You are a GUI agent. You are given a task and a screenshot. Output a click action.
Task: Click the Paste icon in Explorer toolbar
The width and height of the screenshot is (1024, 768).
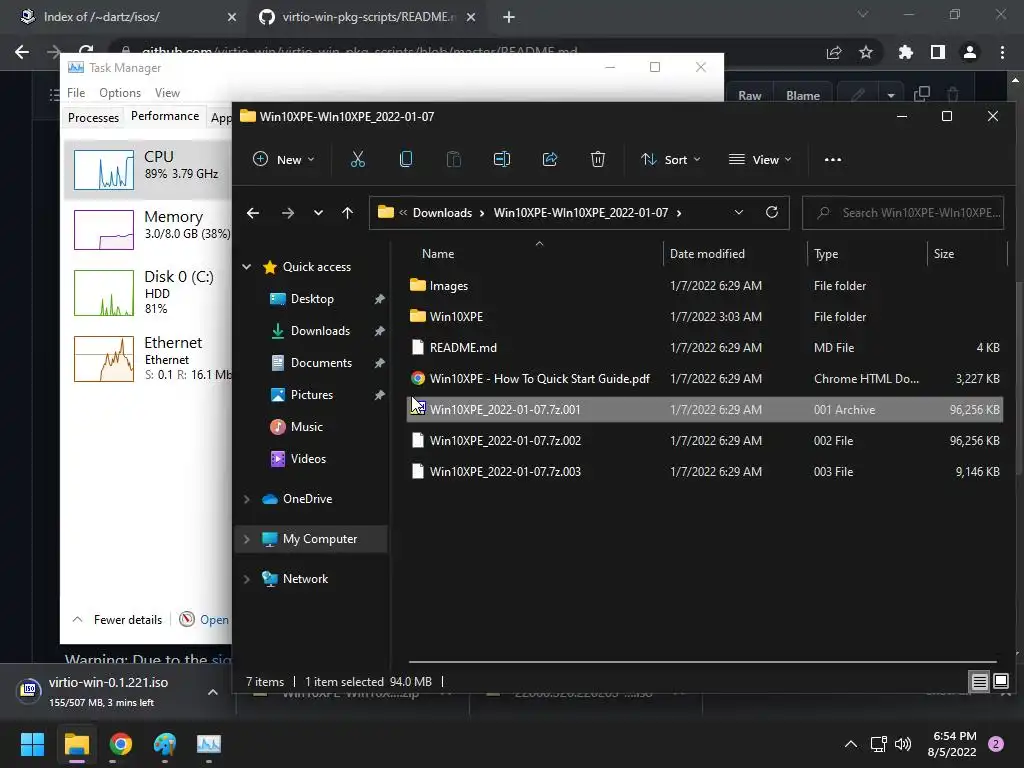(x=453, y=159)
